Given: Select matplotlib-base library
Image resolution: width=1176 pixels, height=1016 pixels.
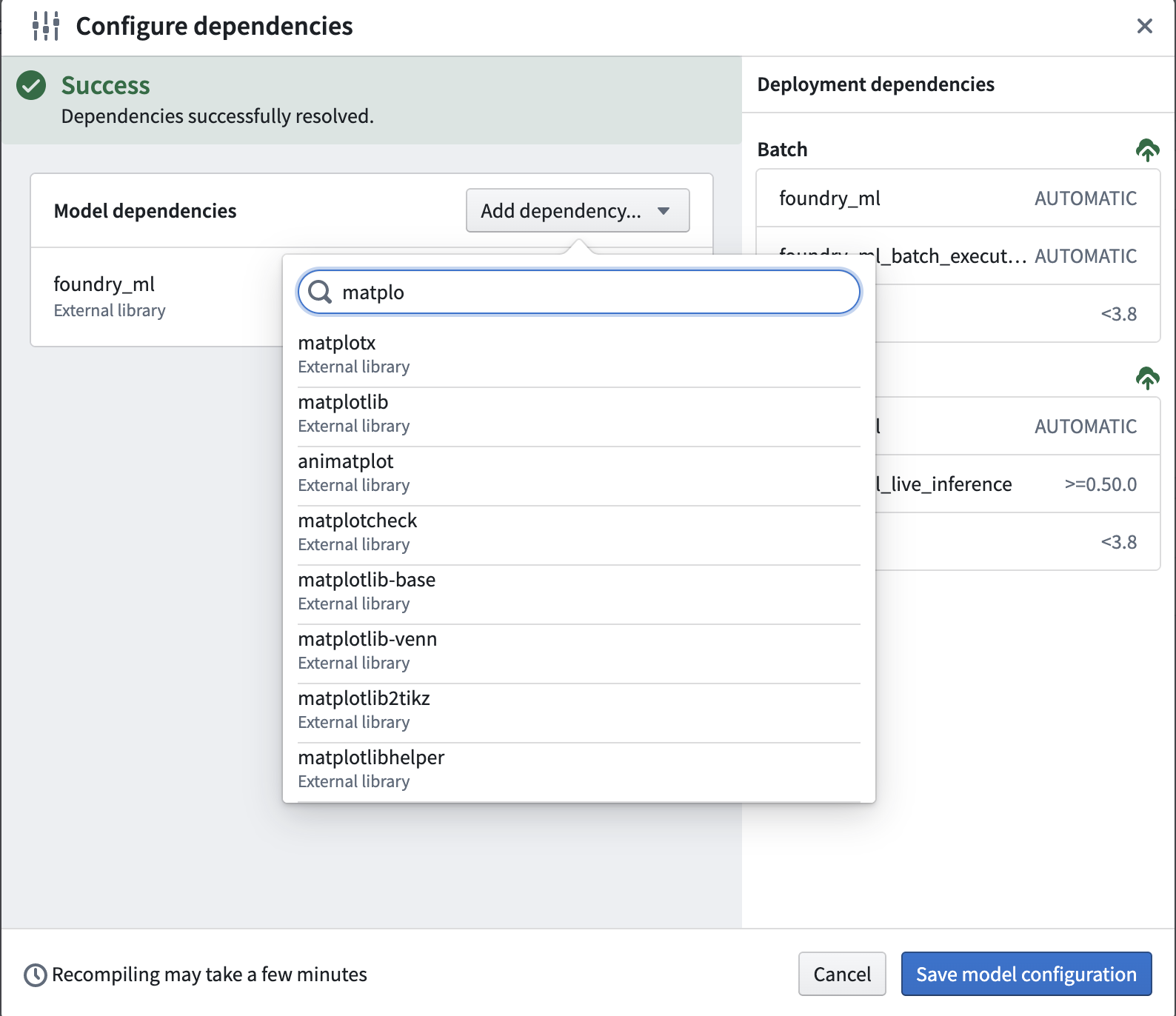Looking at the screenshot, I should 579,592.
